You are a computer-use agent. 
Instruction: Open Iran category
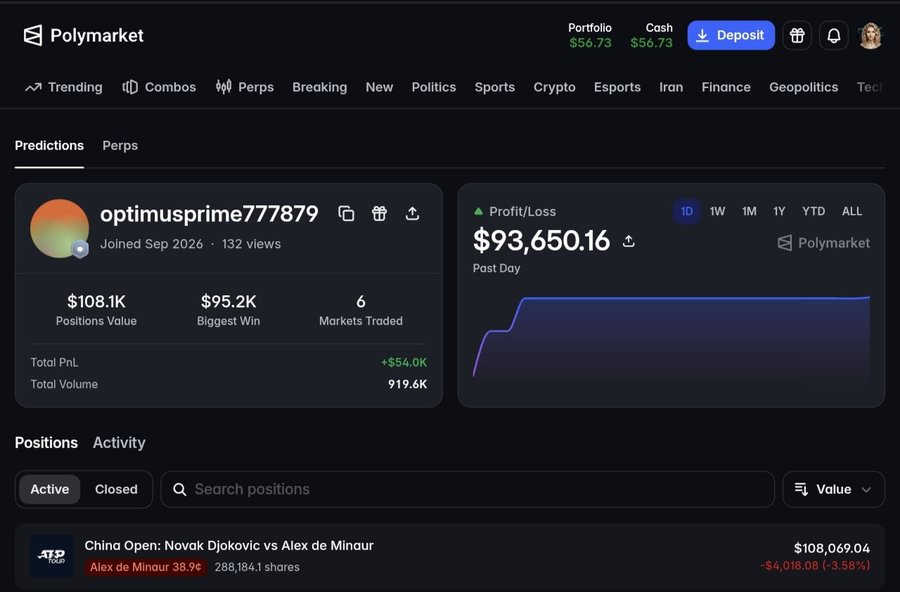[x=671, y=87]
